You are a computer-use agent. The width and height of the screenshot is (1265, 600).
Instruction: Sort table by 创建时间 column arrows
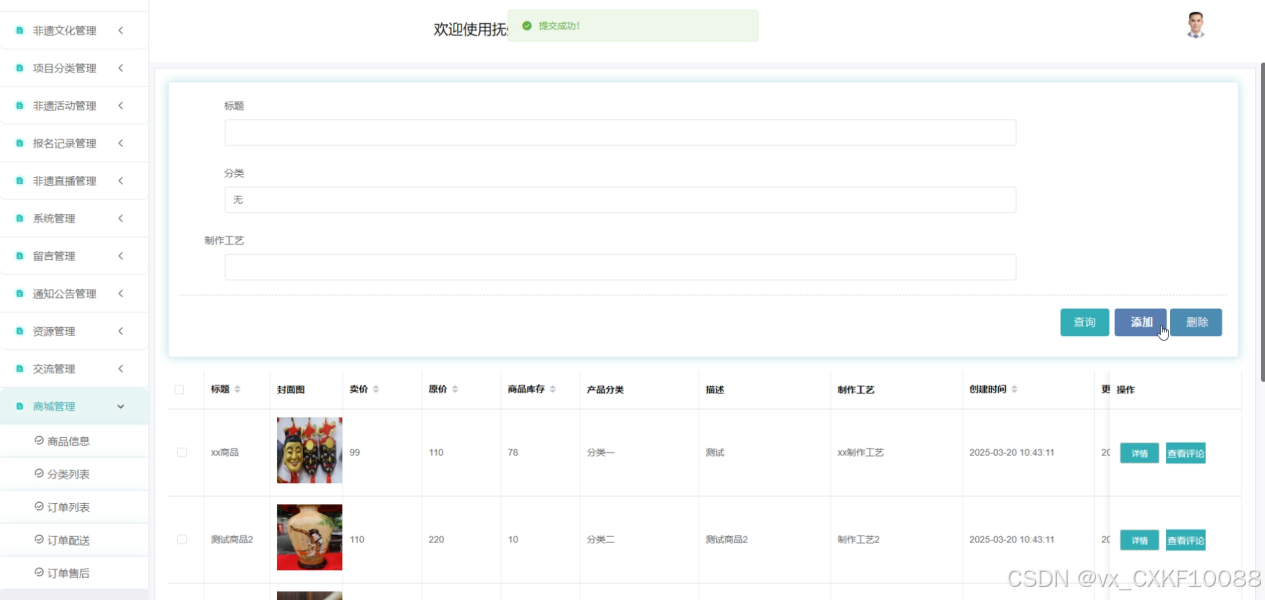pyautogui.click(x=1014, y=389)
